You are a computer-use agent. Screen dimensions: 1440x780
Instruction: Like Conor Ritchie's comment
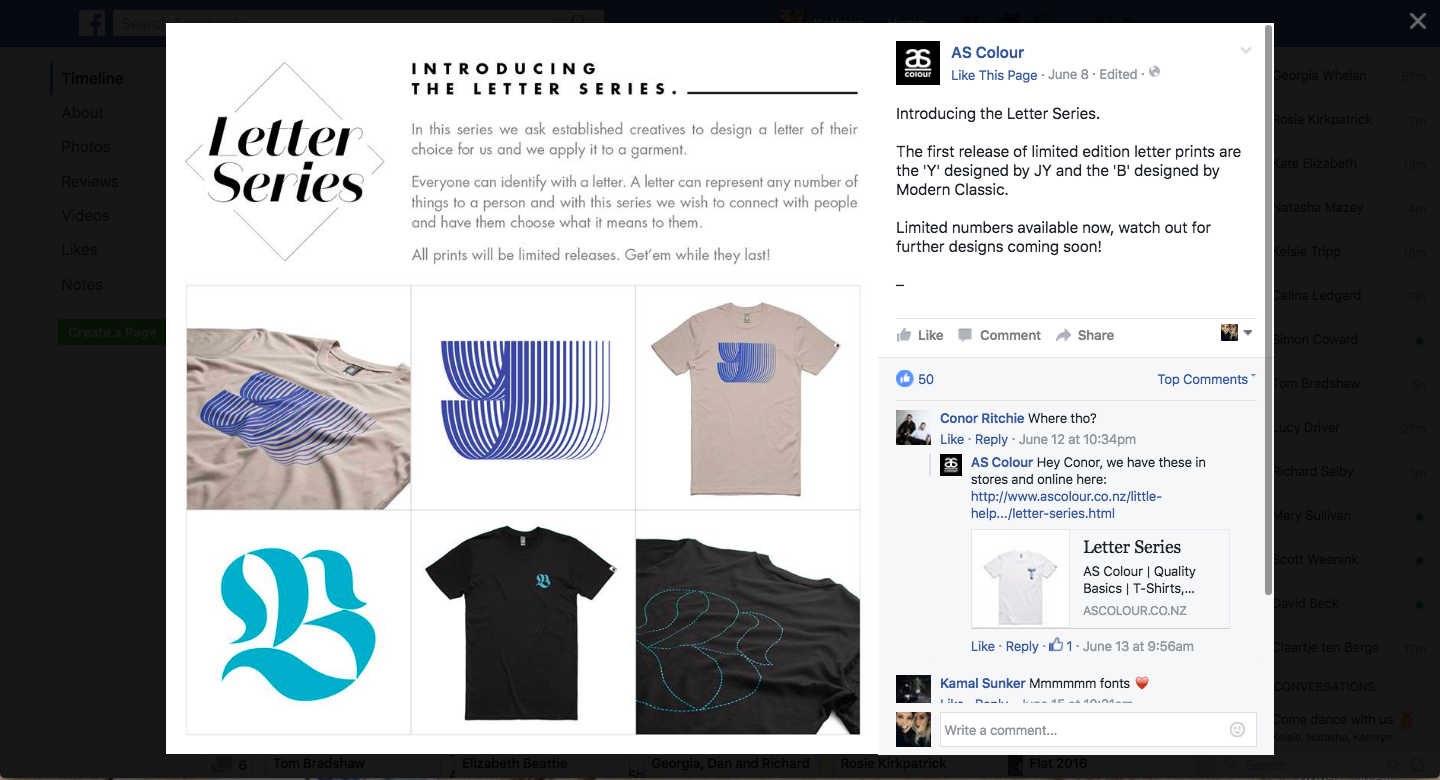(952, 439)
